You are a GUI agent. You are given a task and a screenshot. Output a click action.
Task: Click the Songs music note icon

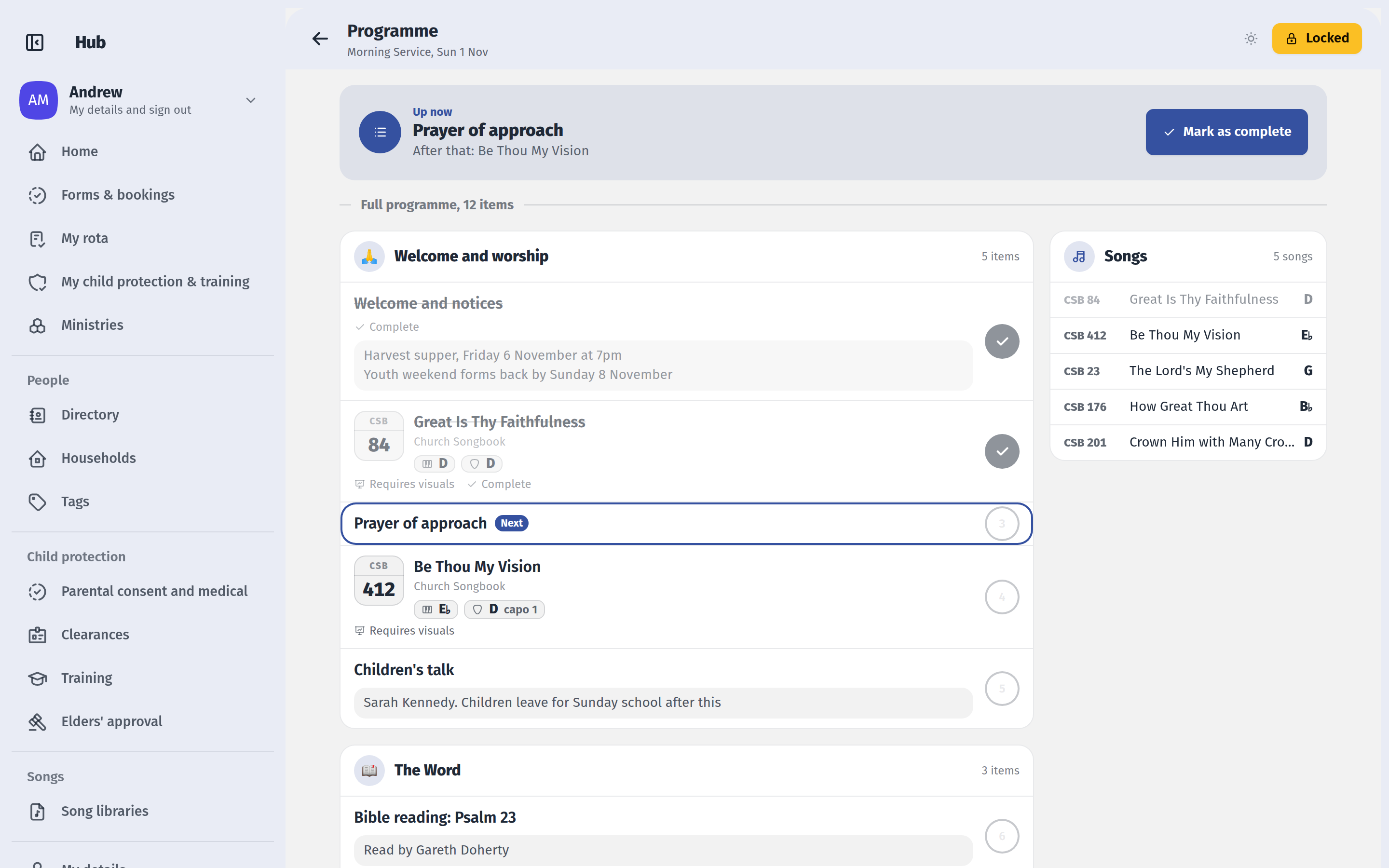point(1079,256)
